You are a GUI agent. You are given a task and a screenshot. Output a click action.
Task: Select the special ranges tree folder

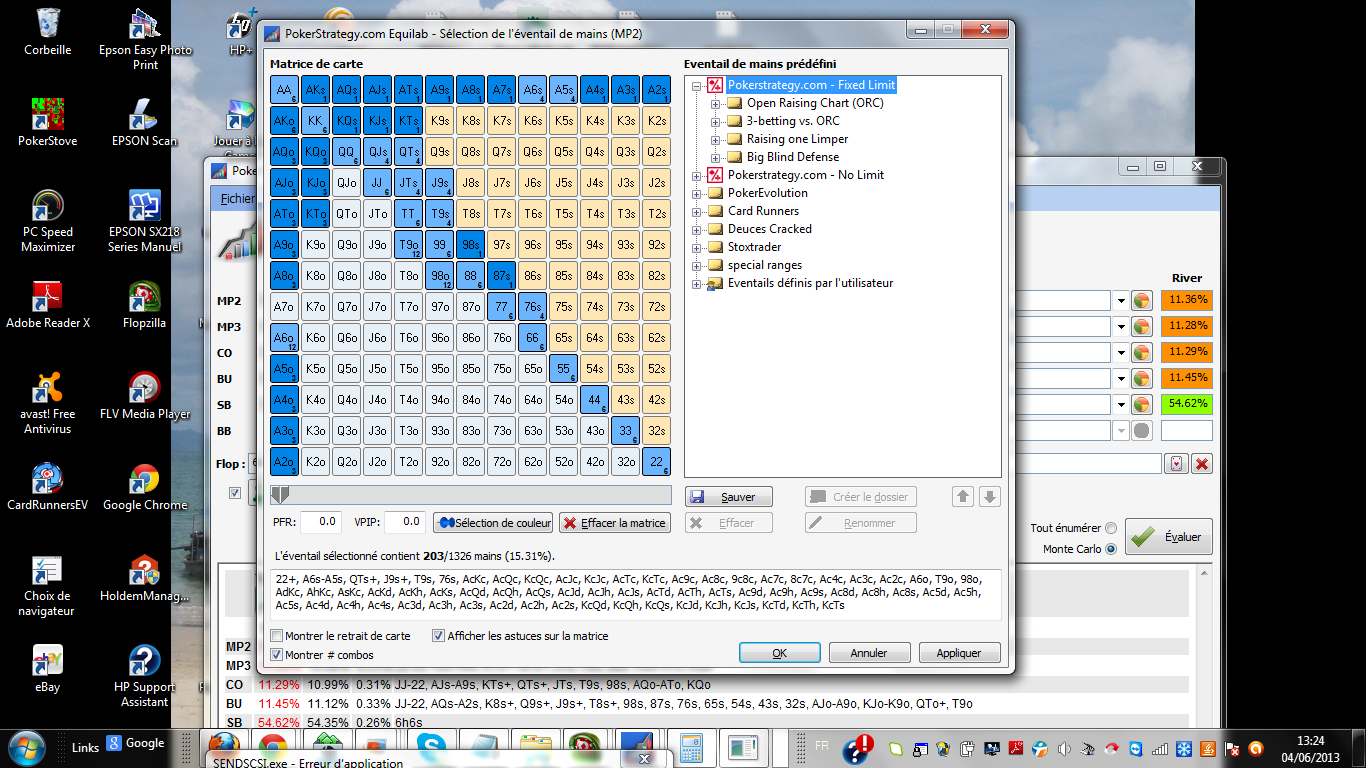coord(764,265)
